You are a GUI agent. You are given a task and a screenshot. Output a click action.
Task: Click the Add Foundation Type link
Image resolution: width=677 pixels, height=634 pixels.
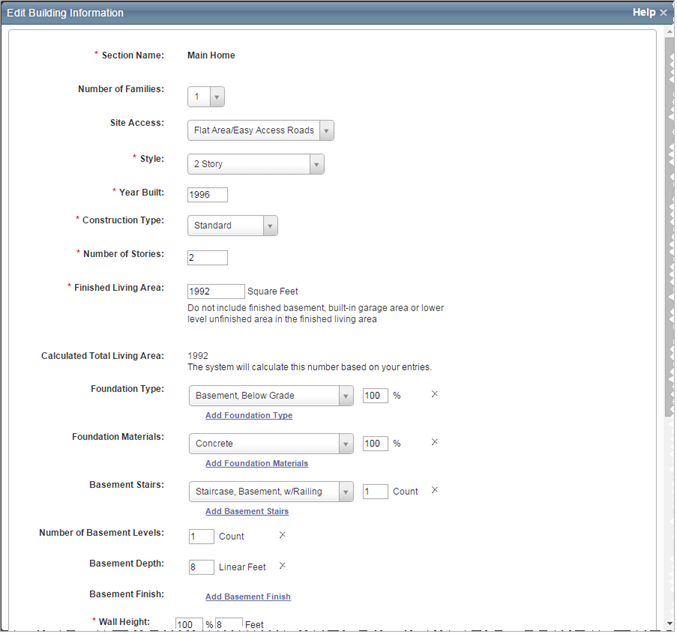click(249, 415)
